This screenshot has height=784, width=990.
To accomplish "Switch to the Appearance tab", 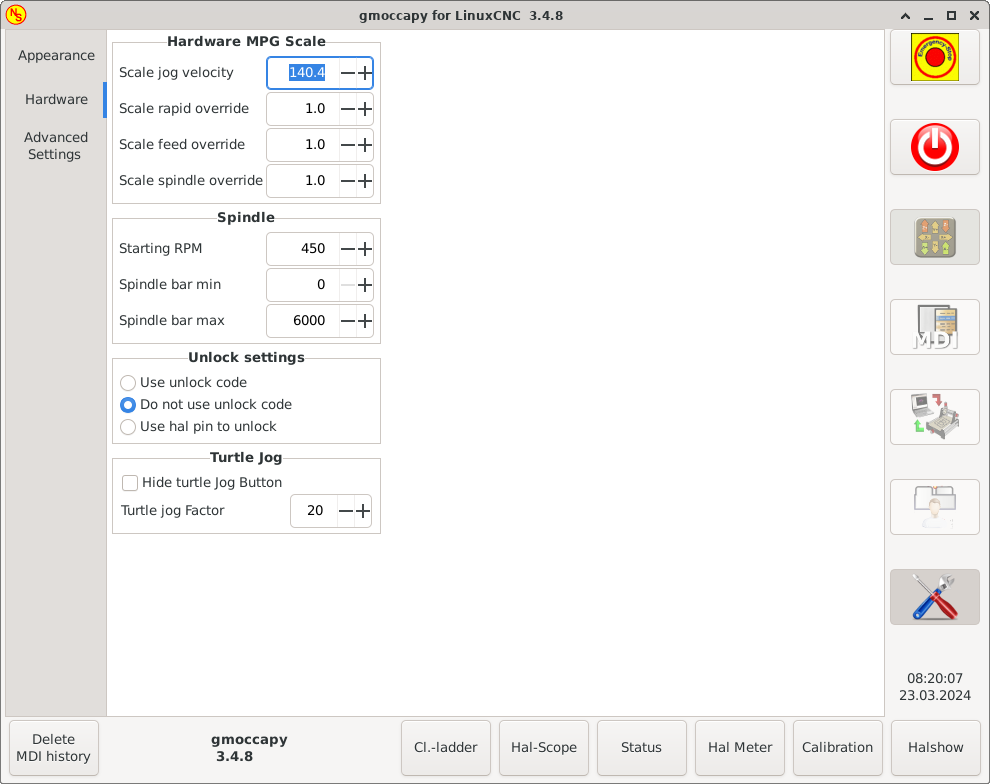I will (x=55, y=55).
